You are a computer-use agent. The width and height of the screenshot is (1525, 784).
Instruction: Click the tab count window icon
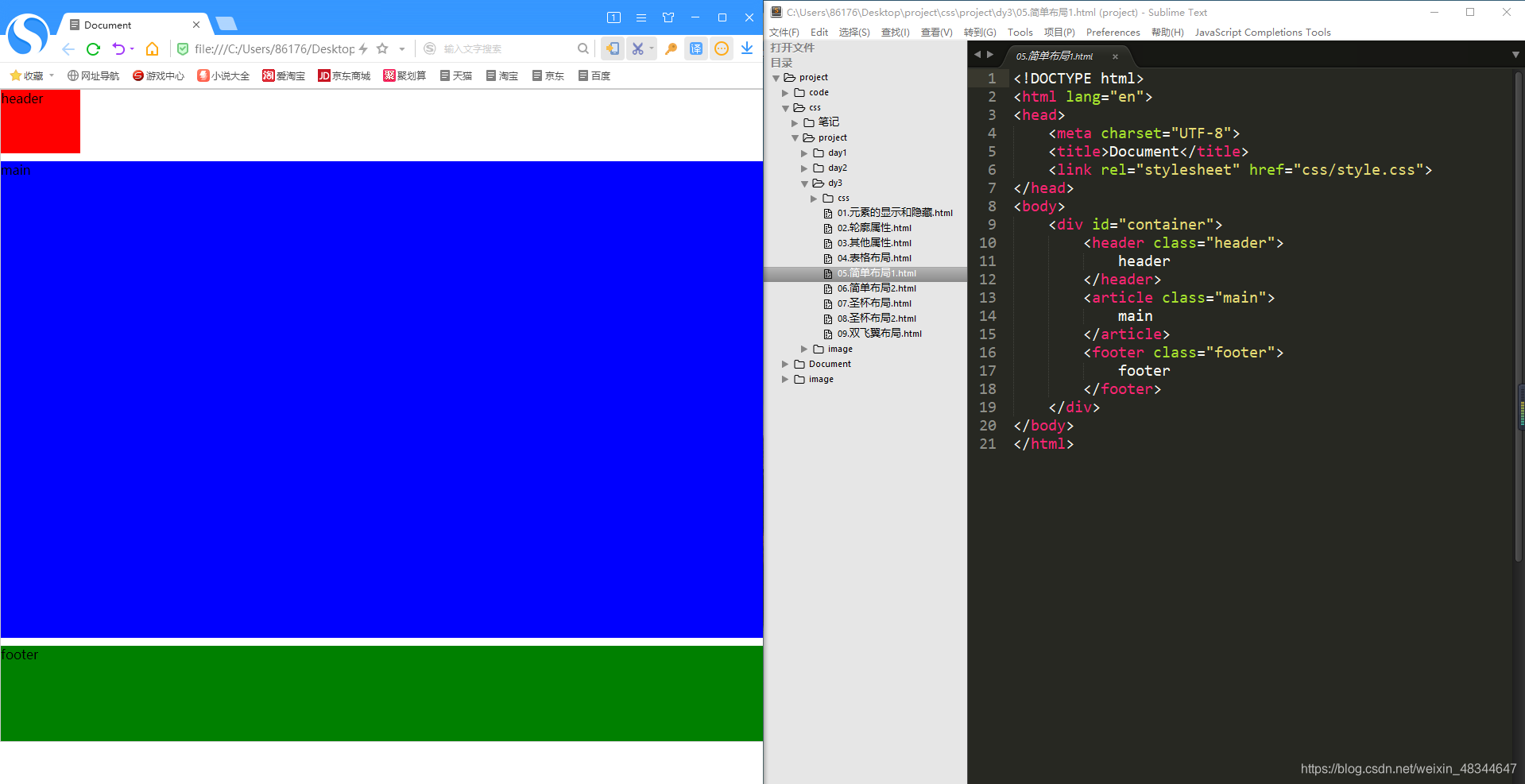pos(613,17)
